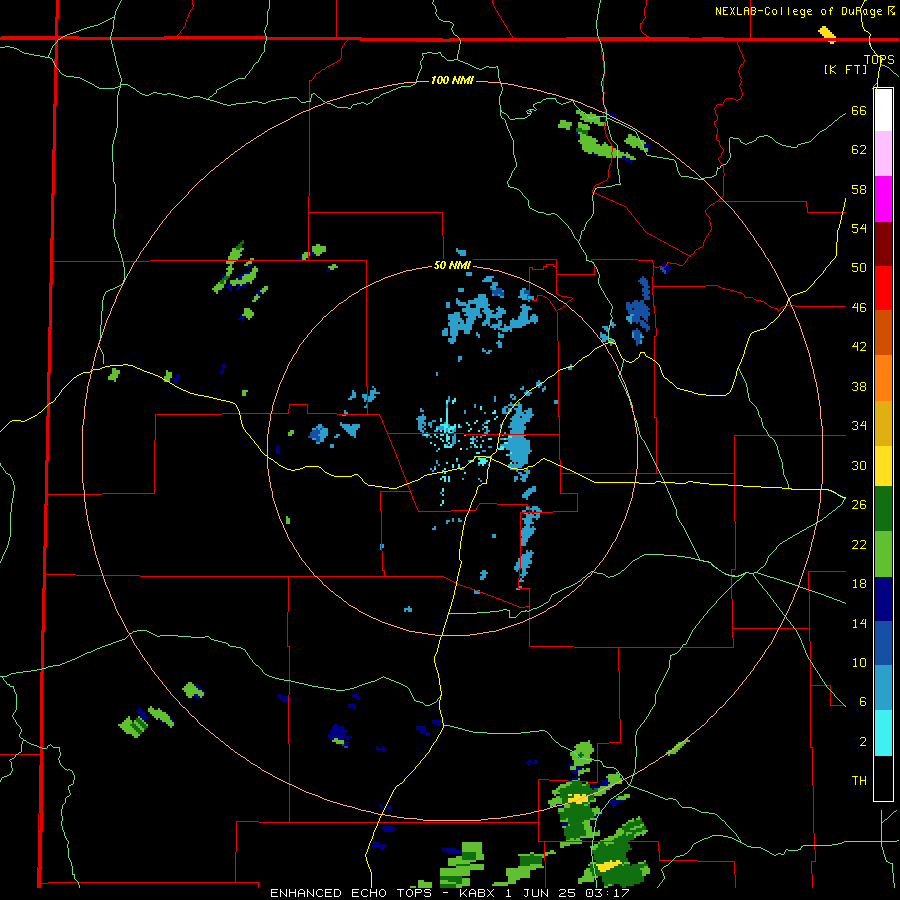Click the gold legend swatch
Screen dimensions: 900x900
(883, 423)
